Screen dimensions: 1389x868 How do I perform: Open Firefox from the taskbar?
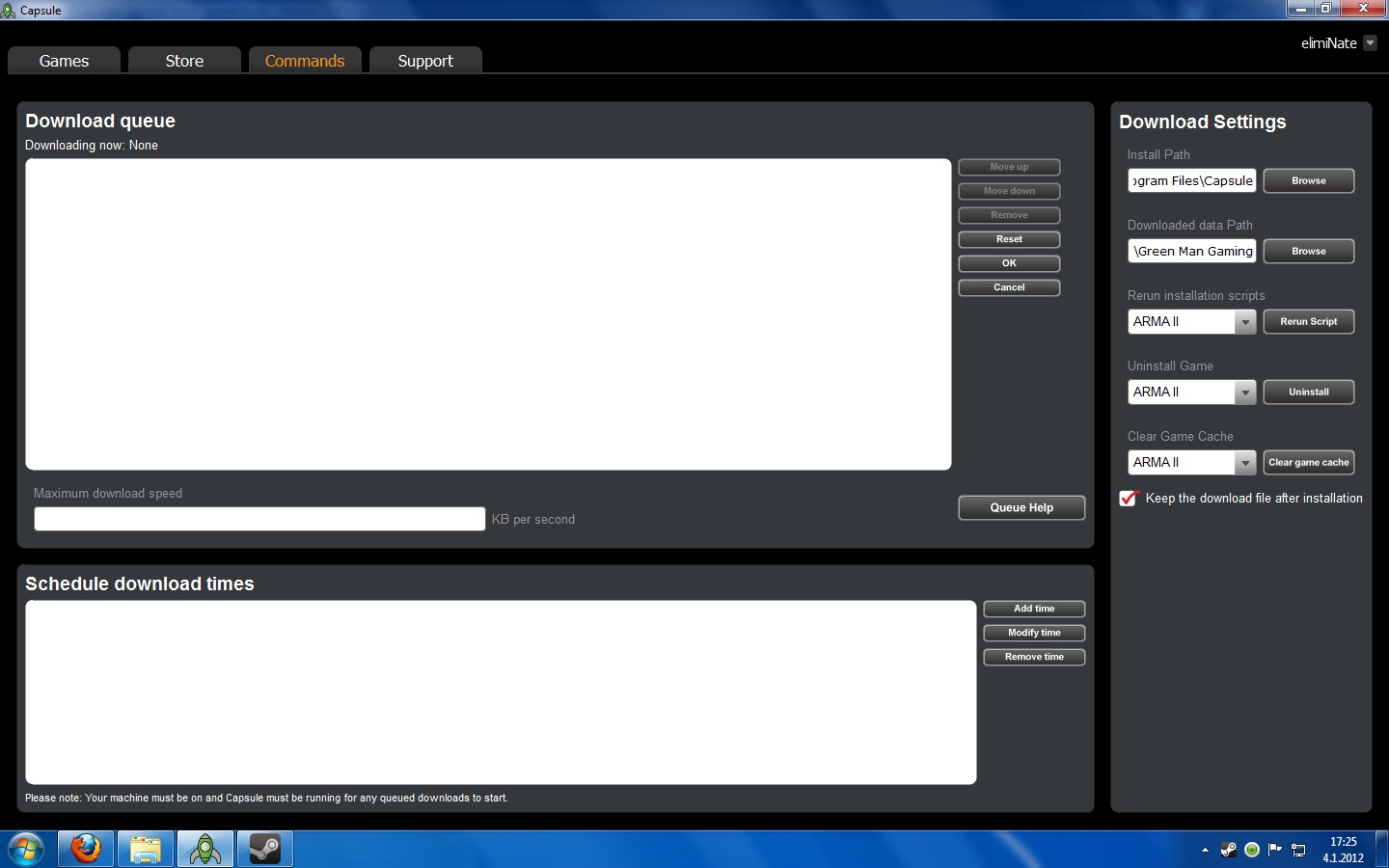[86, 849]
